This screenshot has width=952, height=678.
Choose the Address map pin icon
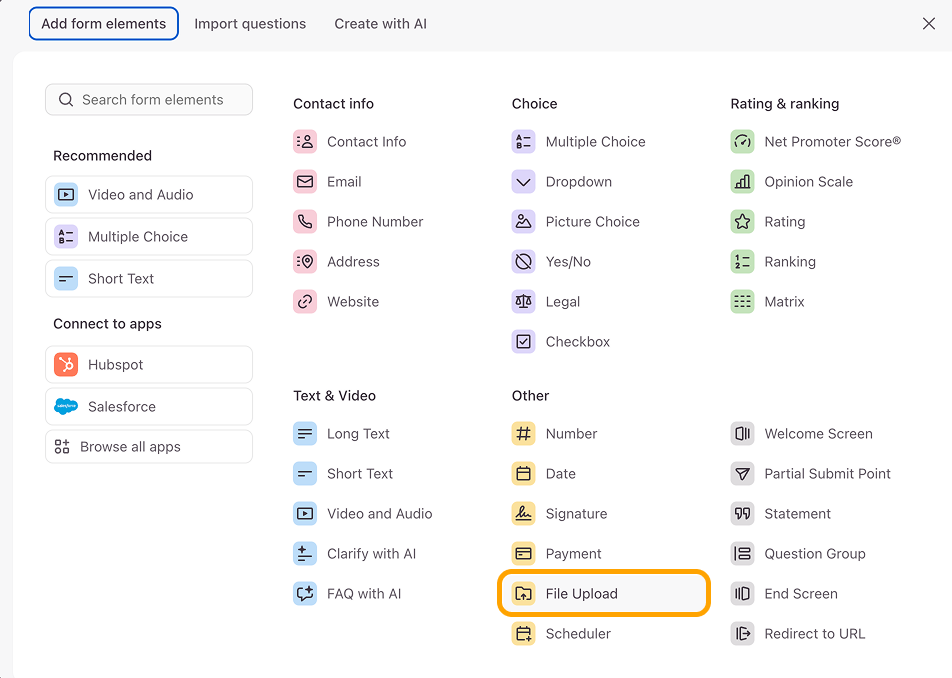tap(305, 262)
